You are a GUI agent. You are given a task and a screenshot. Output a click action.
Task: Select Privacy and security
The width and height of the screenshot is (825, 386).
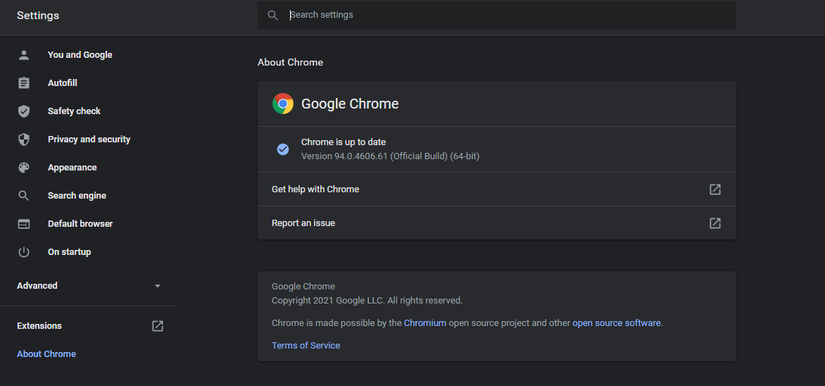click(x=89, y=139)
